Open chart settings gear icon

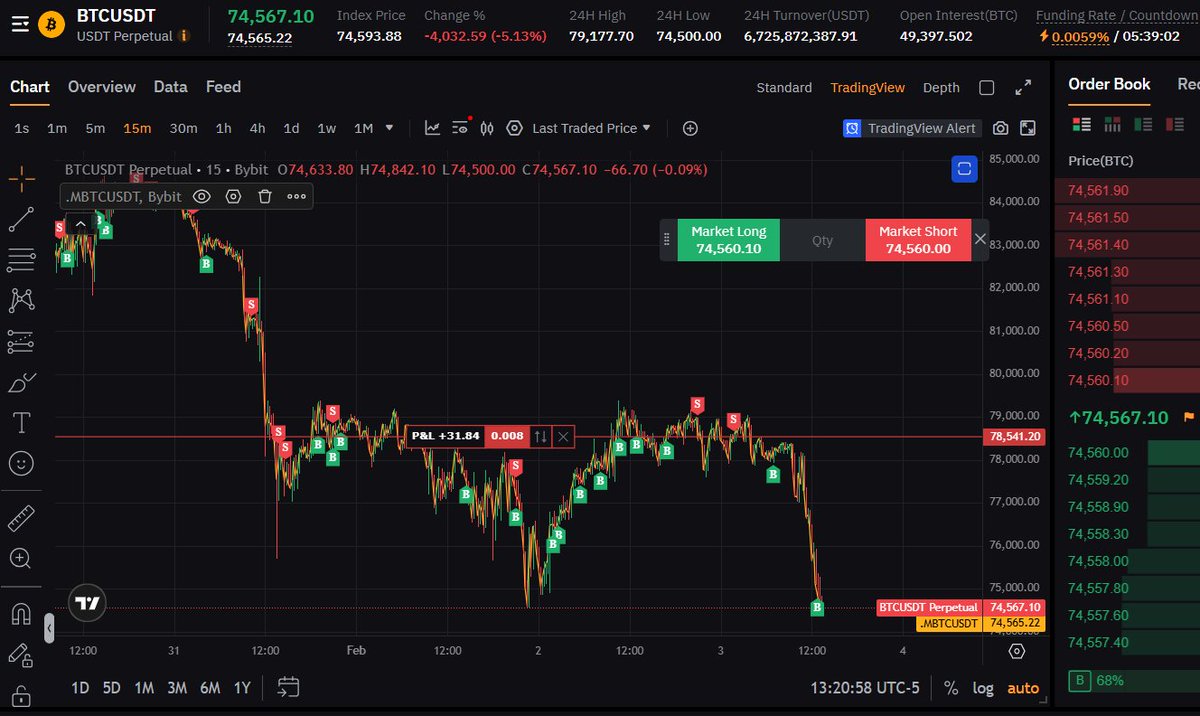point(514,128)
